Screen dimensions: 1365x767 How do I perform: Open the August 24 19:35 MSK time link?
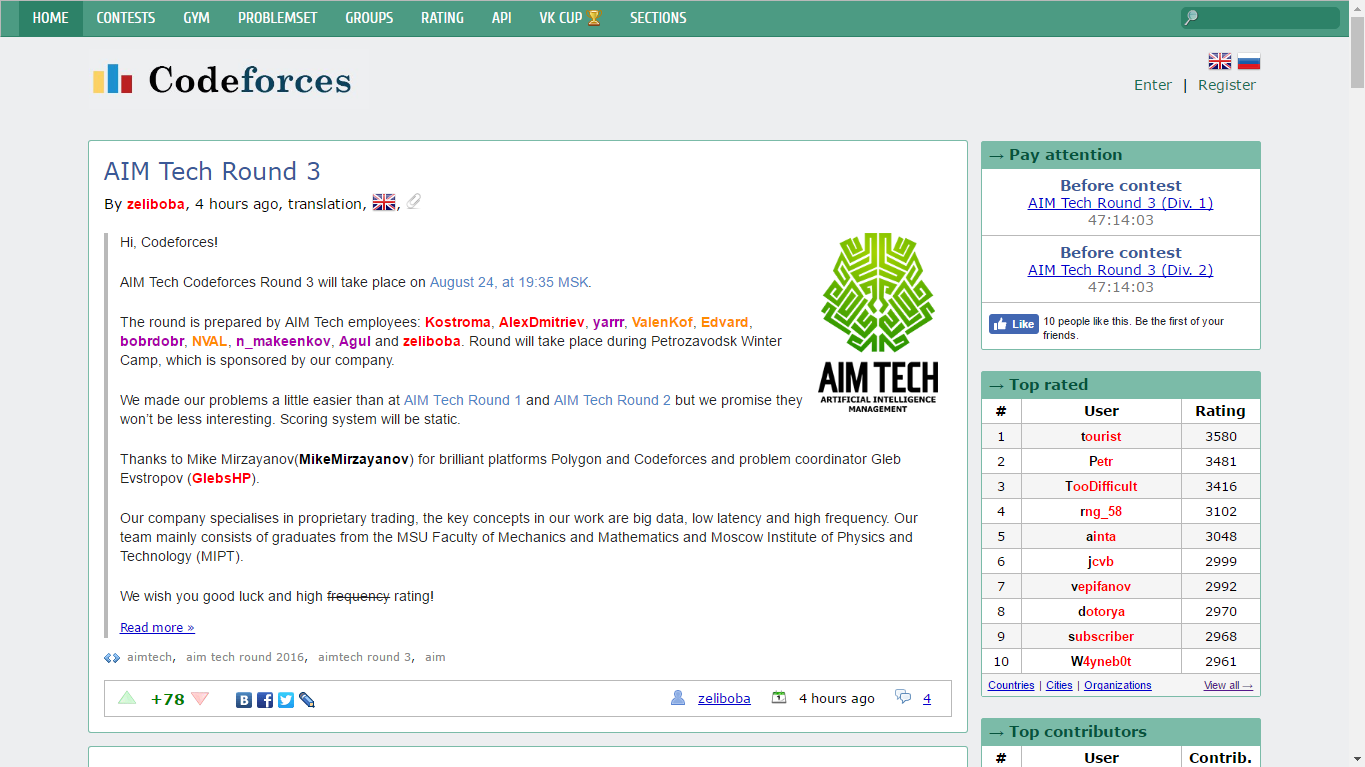coord(509,282)
